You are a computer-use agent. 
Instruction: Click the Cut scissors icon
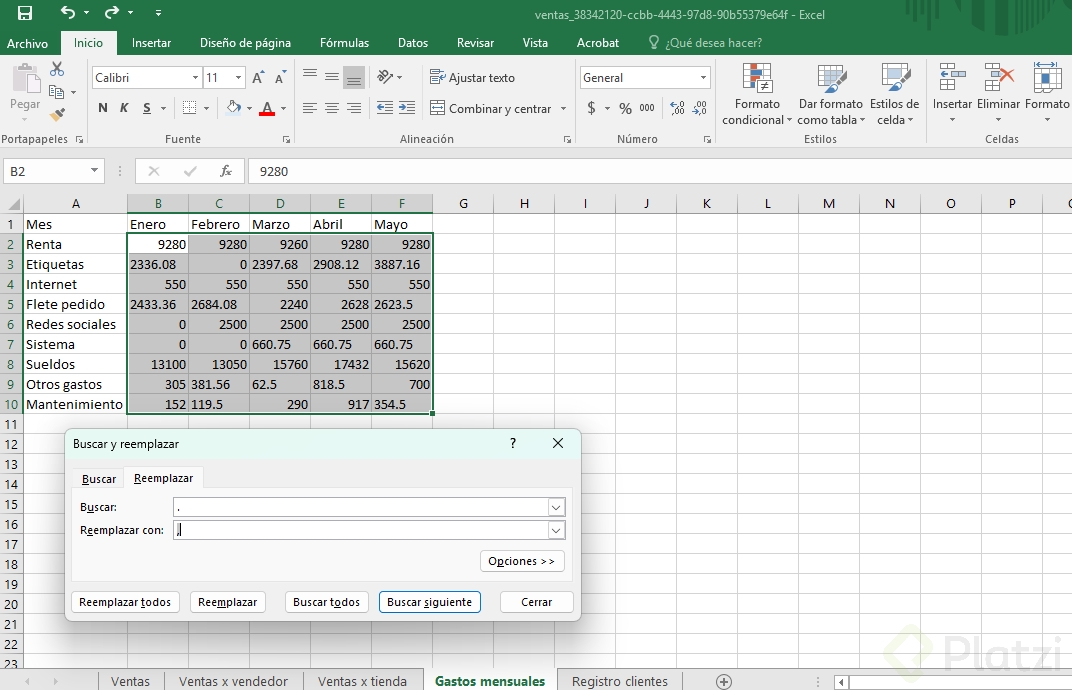tap(57, 69)
